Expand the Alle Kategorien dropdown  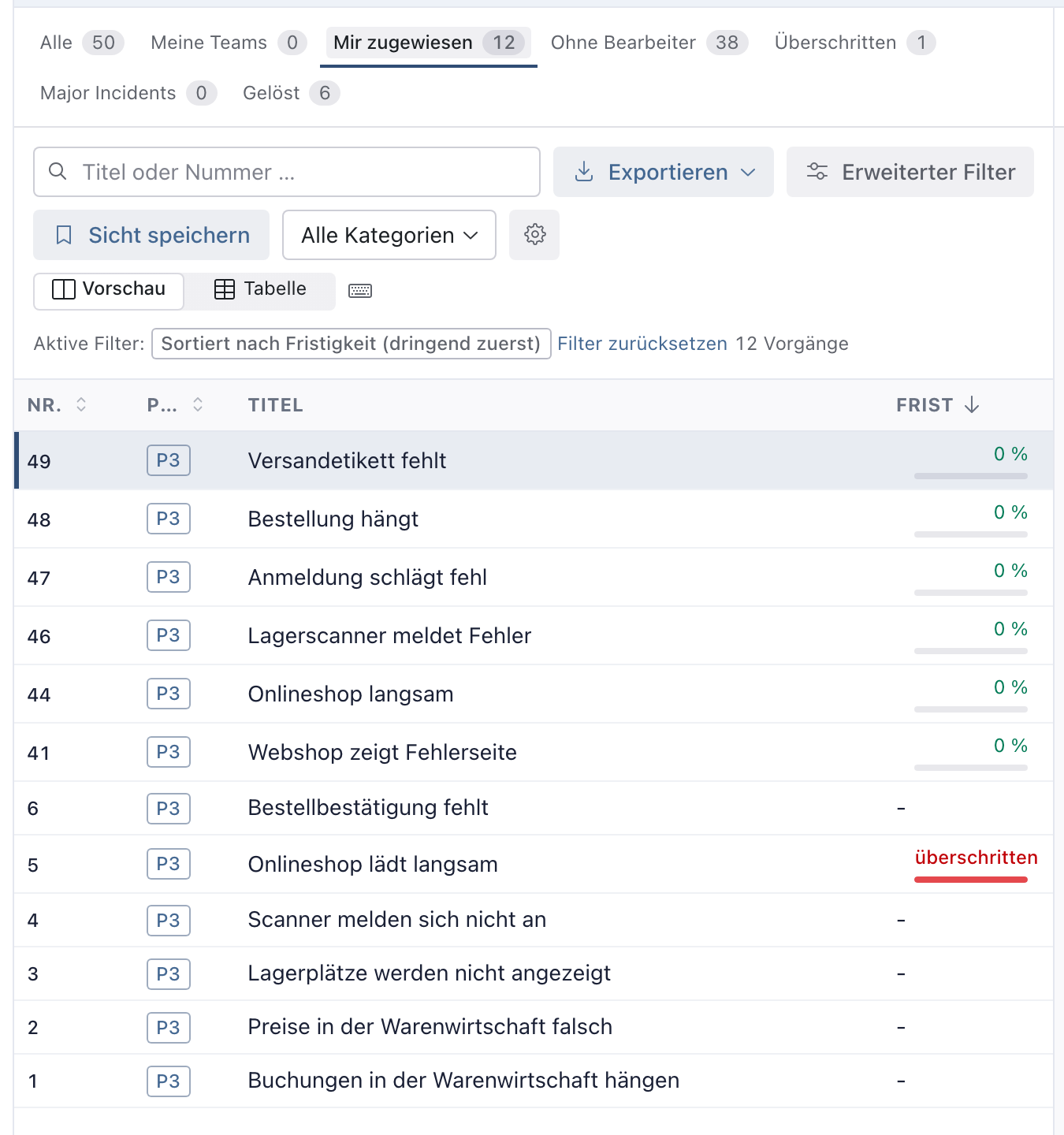pos(389,235)
